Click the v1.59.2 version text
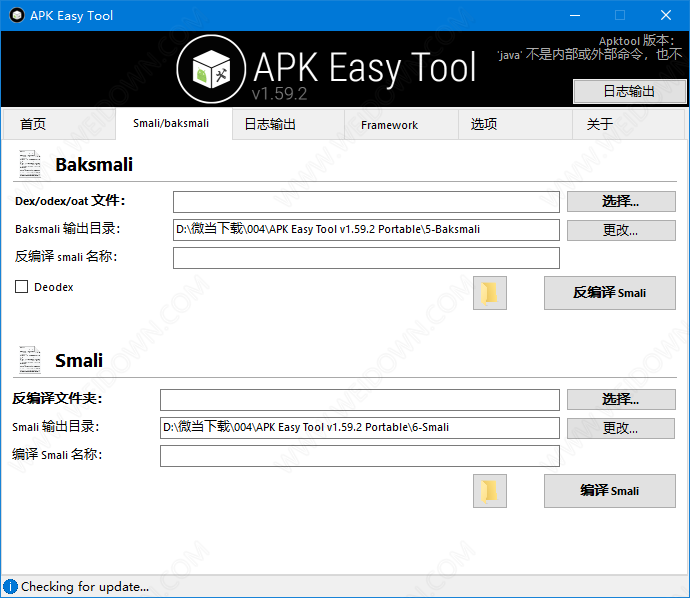Image resolution: width=690 pixels, height=598 pixels. [279, 94]
